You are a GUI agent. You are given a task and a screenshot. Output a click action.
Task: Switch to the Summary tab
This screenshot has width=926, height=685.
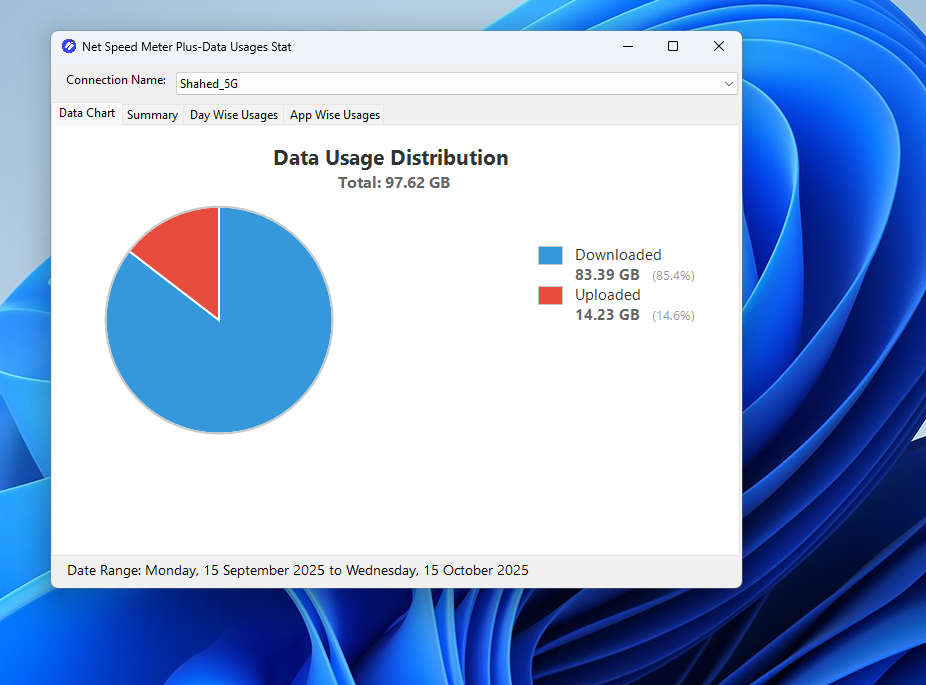[152, 114]
